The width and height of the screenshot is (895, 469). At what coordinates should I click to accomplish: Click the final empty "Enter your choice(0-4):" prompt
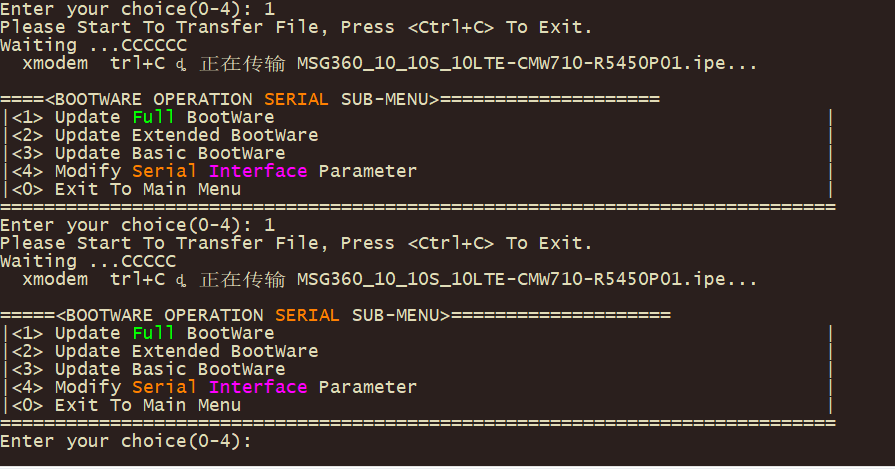point(125,441)
